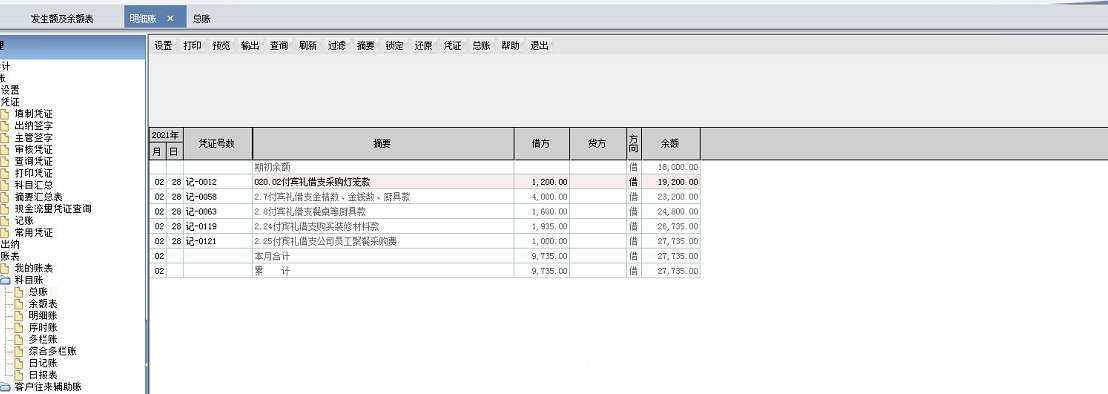Click the 退出 toolbar button
The height and width of the screenshot is (394, 1108).
click(539, 46)
